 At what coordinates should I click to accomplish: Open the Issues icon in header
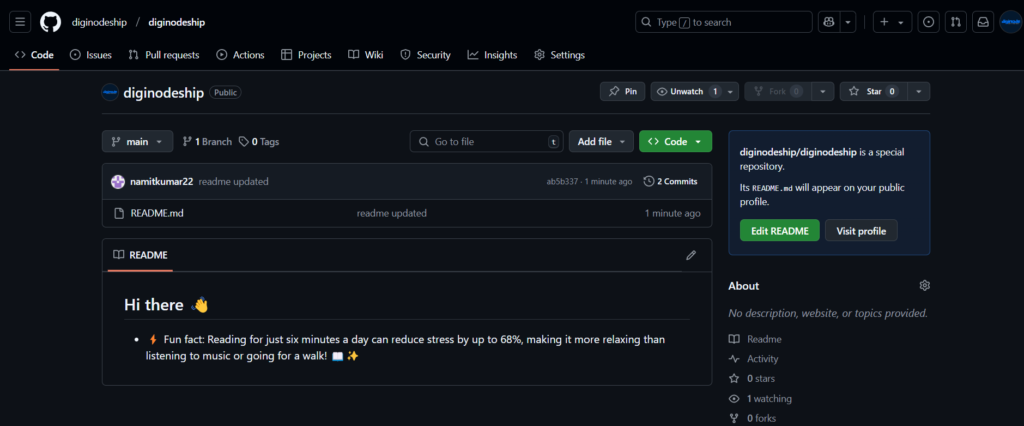tap(928, 22)
